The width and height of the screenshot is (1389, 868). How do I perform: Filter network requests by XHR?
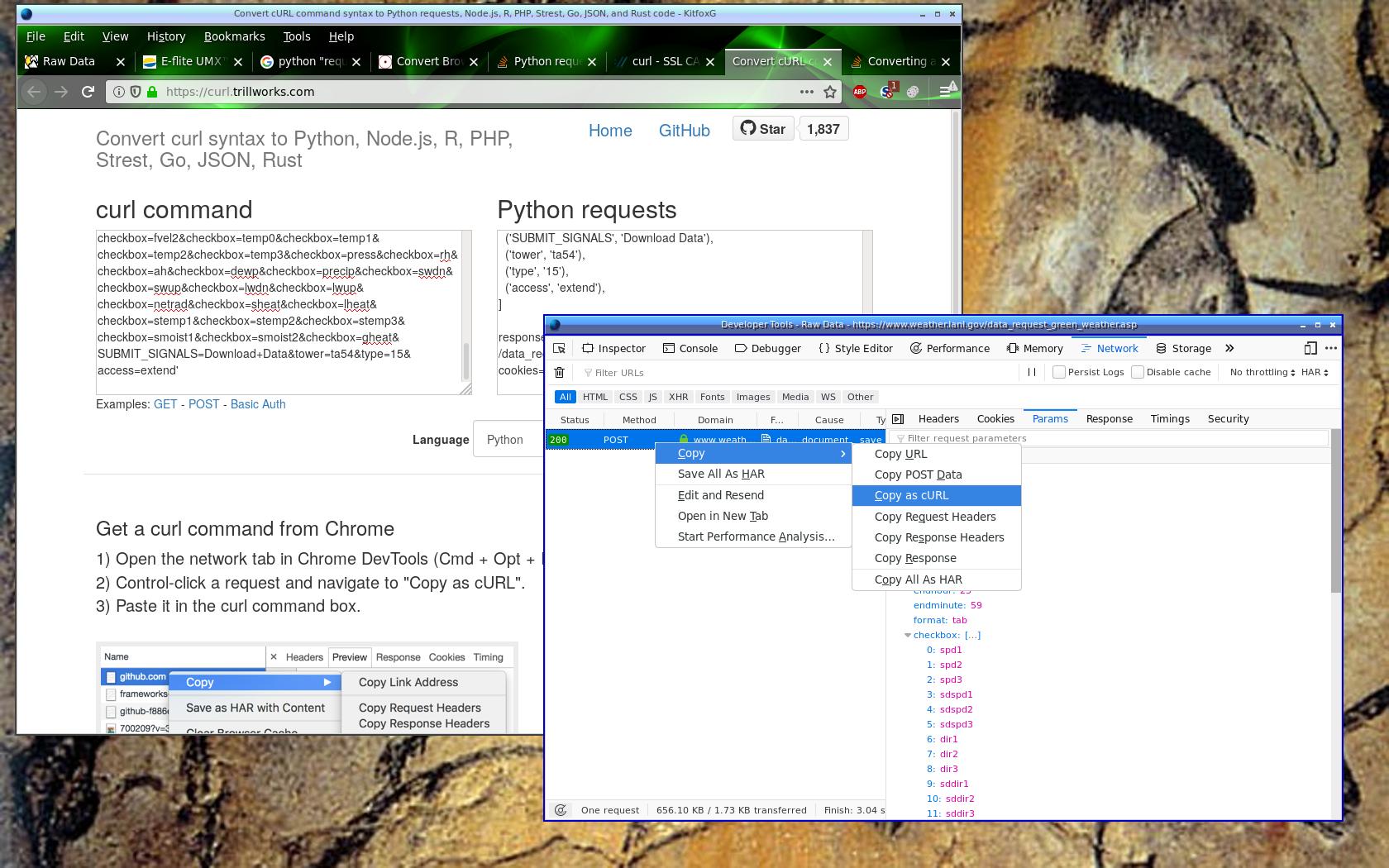point(679,397)
